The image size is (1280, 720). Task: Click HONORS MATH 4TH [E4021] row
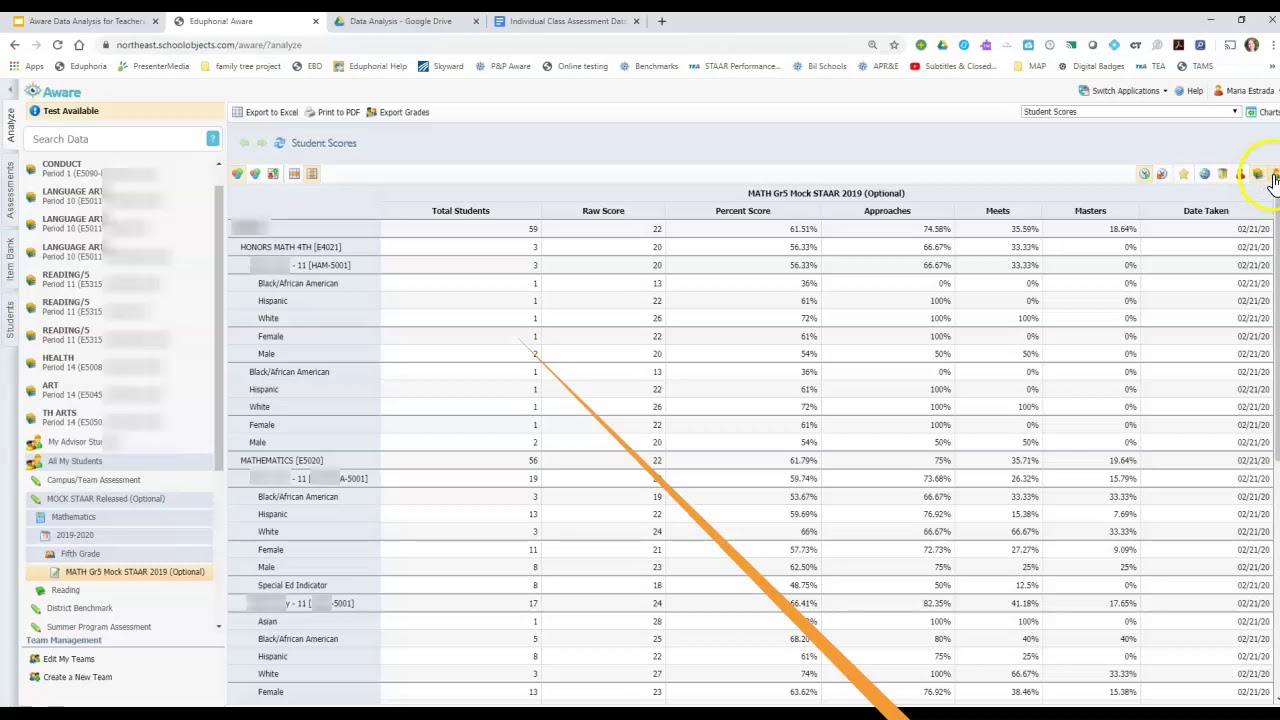(752, 247)
